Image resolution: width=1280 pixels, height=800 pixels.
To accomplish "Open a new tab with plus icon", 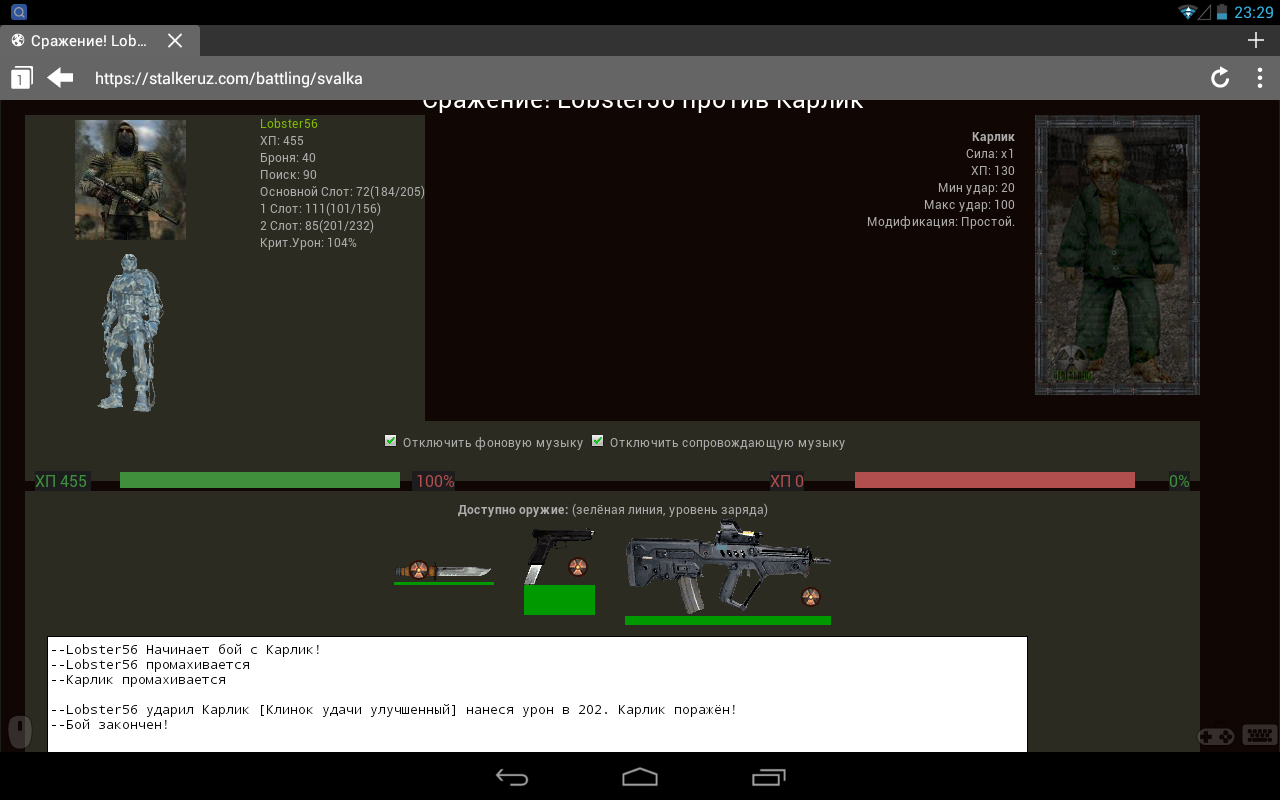I will click(1256, 40).
